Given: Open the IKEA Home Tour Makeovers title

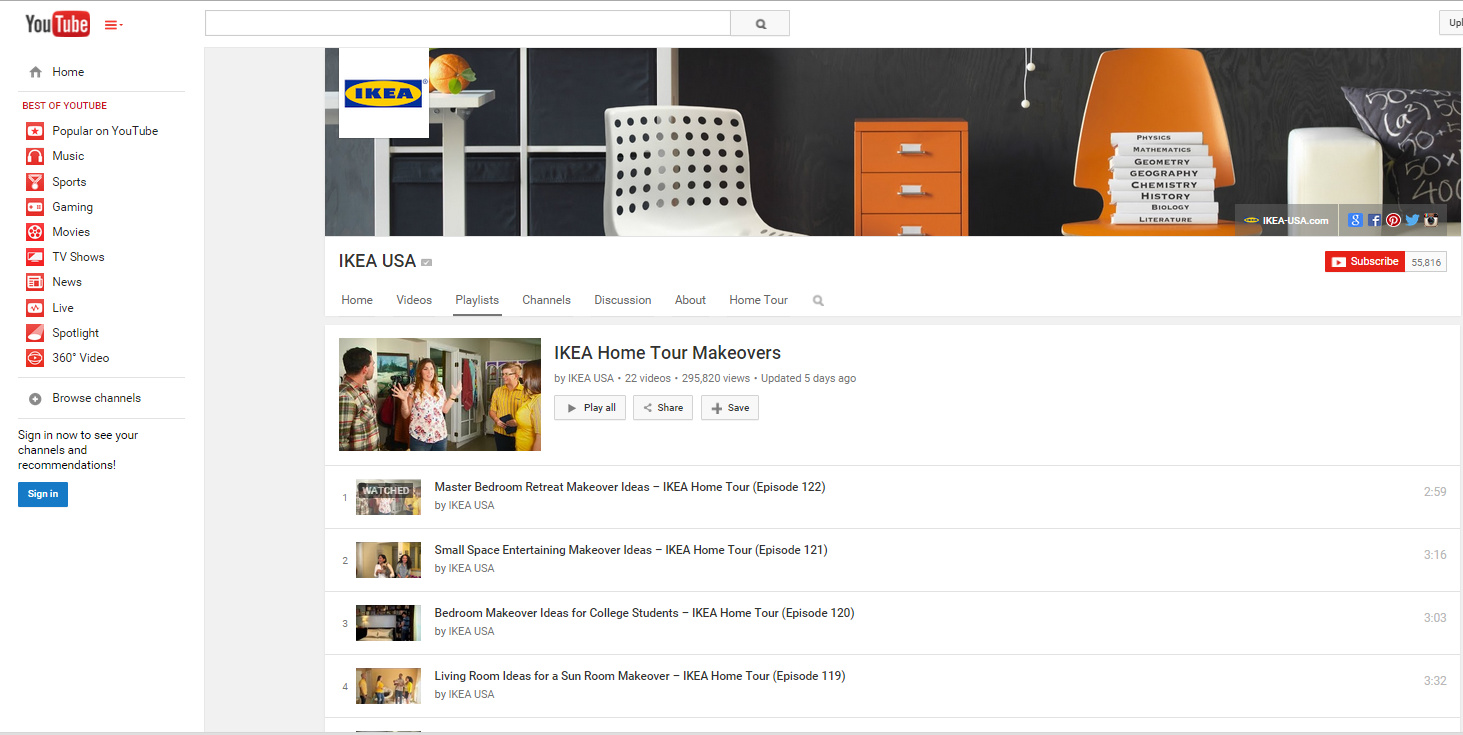Looking at the screenshot, I should pos(667,353).
